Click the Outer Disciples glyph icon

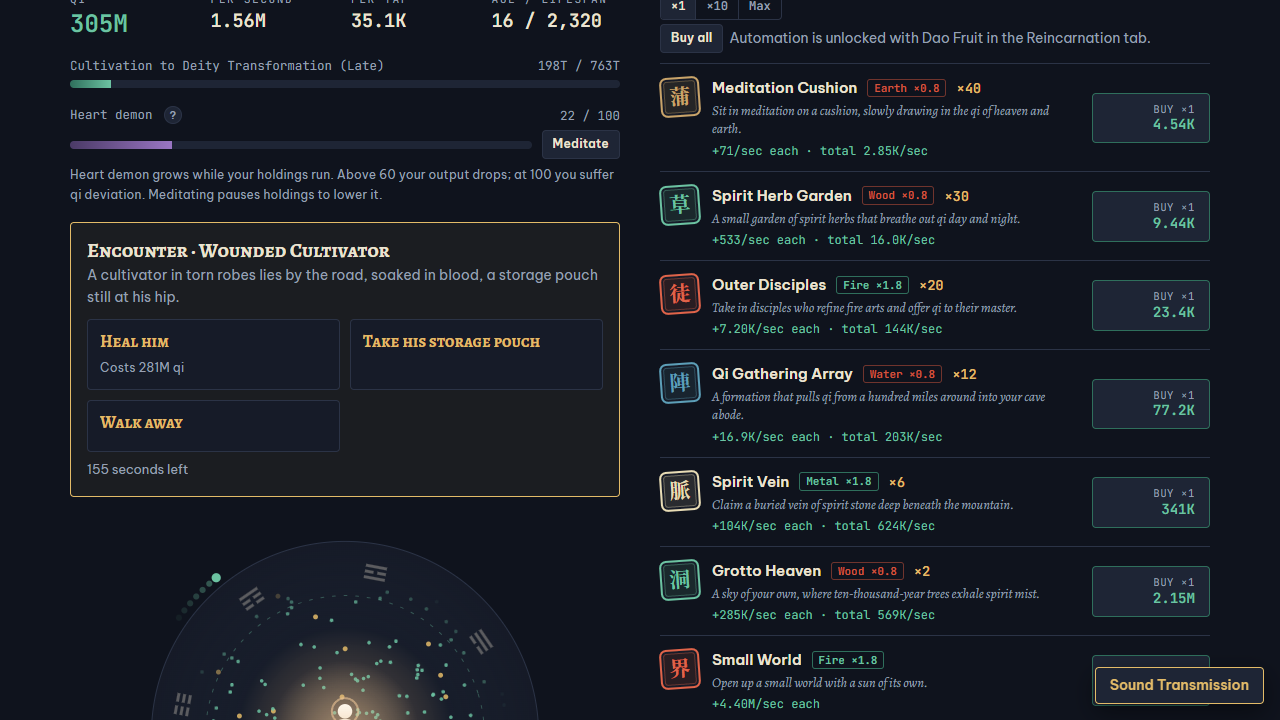pos(680,294)
